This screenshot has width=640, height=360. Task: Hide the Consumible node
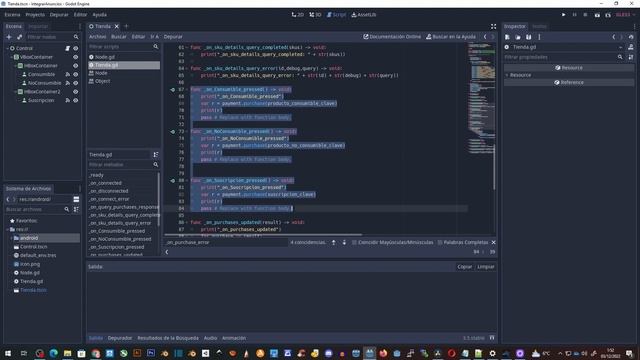click(x=76, y=74)
